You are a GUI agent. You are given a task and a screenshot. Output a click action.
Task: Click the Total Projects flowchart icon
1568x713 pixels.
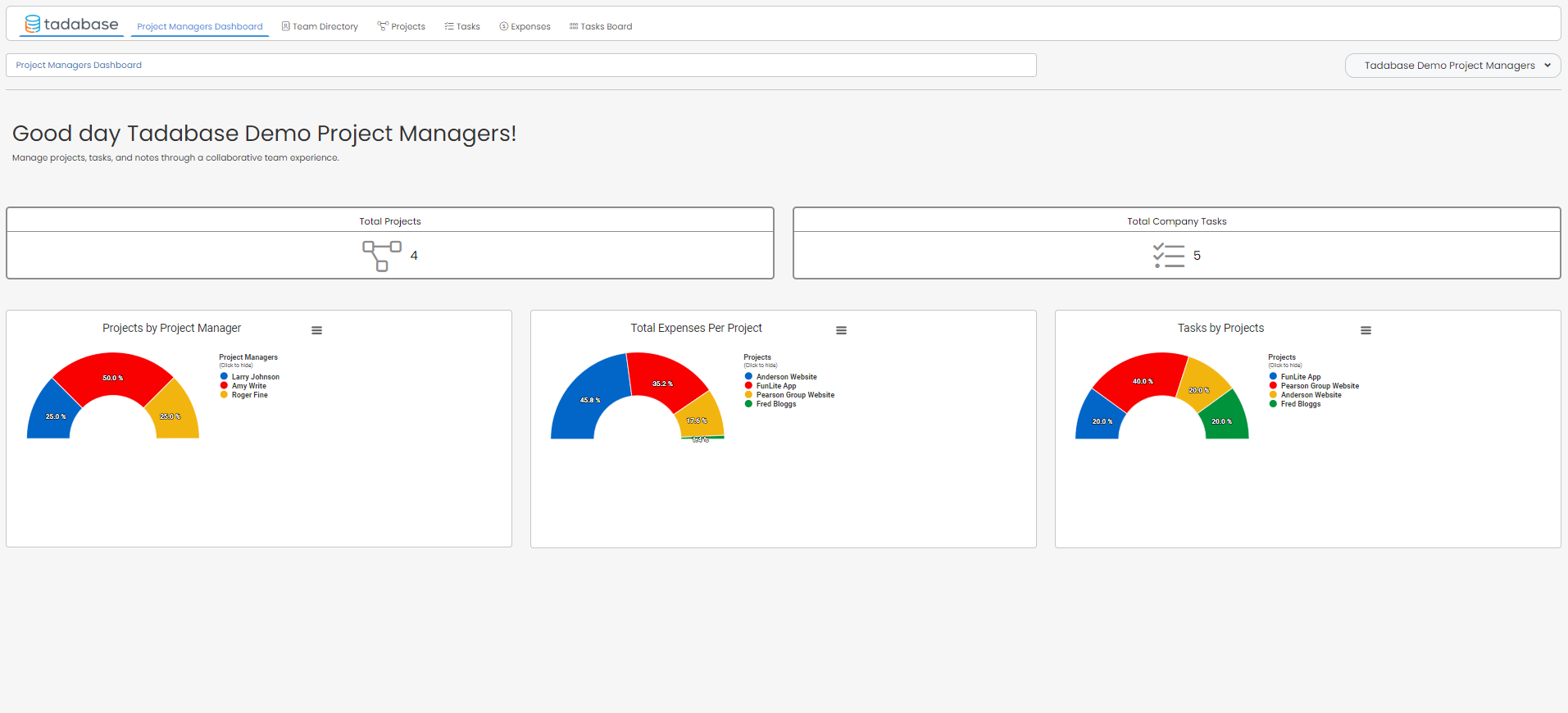coord(382,256)
